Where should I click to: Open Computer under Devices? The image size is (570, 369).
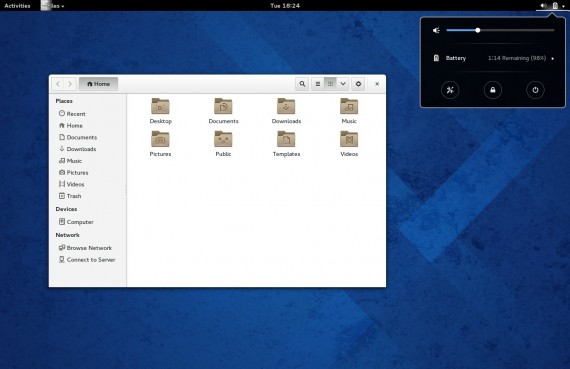(x=88, y=222)
